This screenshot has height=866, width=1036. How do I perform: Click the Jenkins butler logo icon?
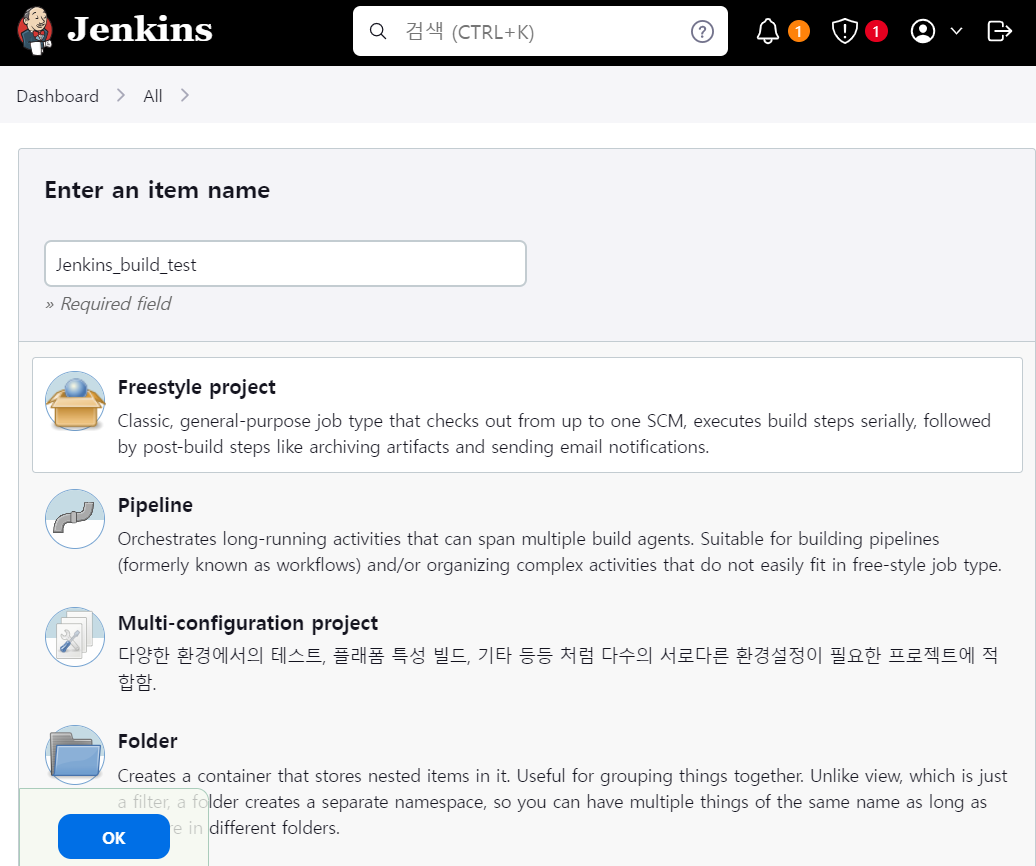coord(35,31)
